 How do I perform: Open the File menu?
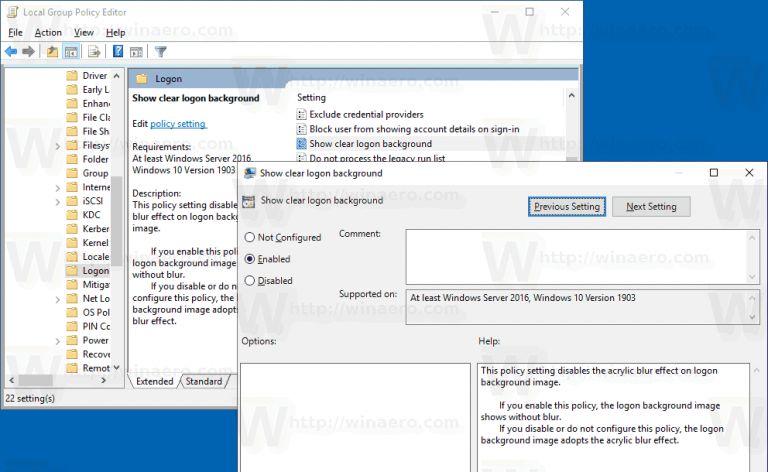16,32
